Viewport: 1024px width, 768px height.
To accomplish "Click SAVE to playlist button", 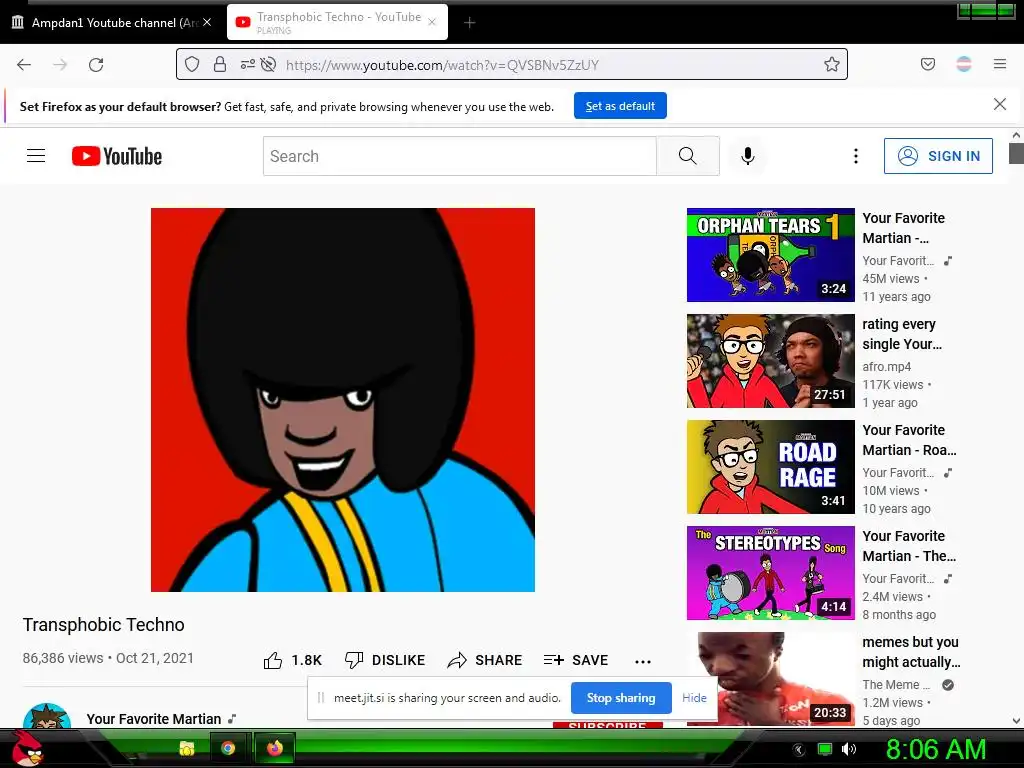I will [x=575, y=660].
